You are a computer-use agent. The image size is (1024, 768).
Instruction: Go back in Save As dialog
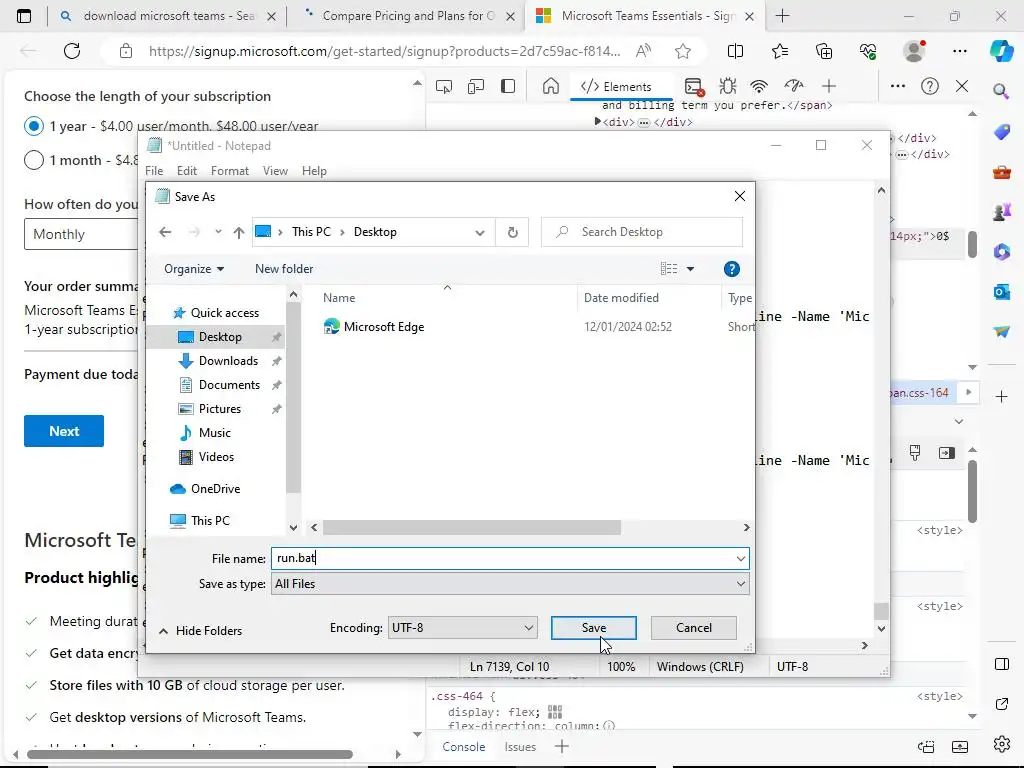point(165,232)
